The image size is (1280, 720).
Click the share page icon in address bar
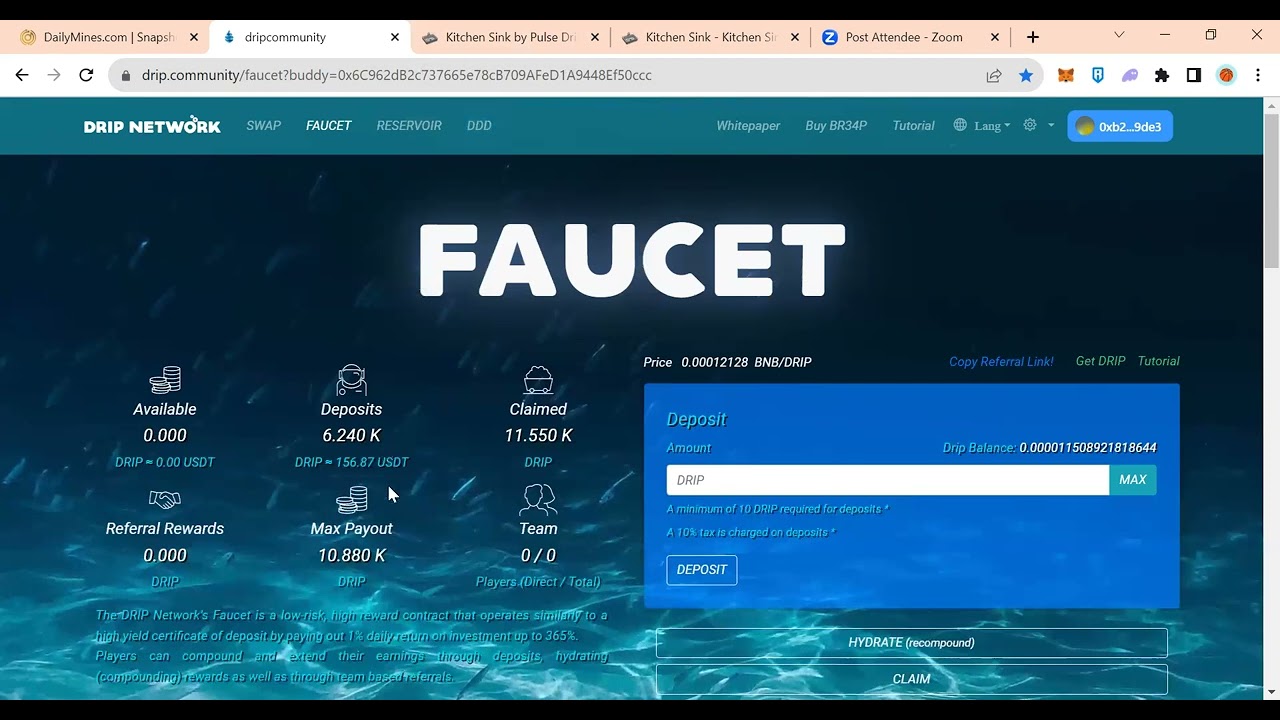[x=994, y=75]
